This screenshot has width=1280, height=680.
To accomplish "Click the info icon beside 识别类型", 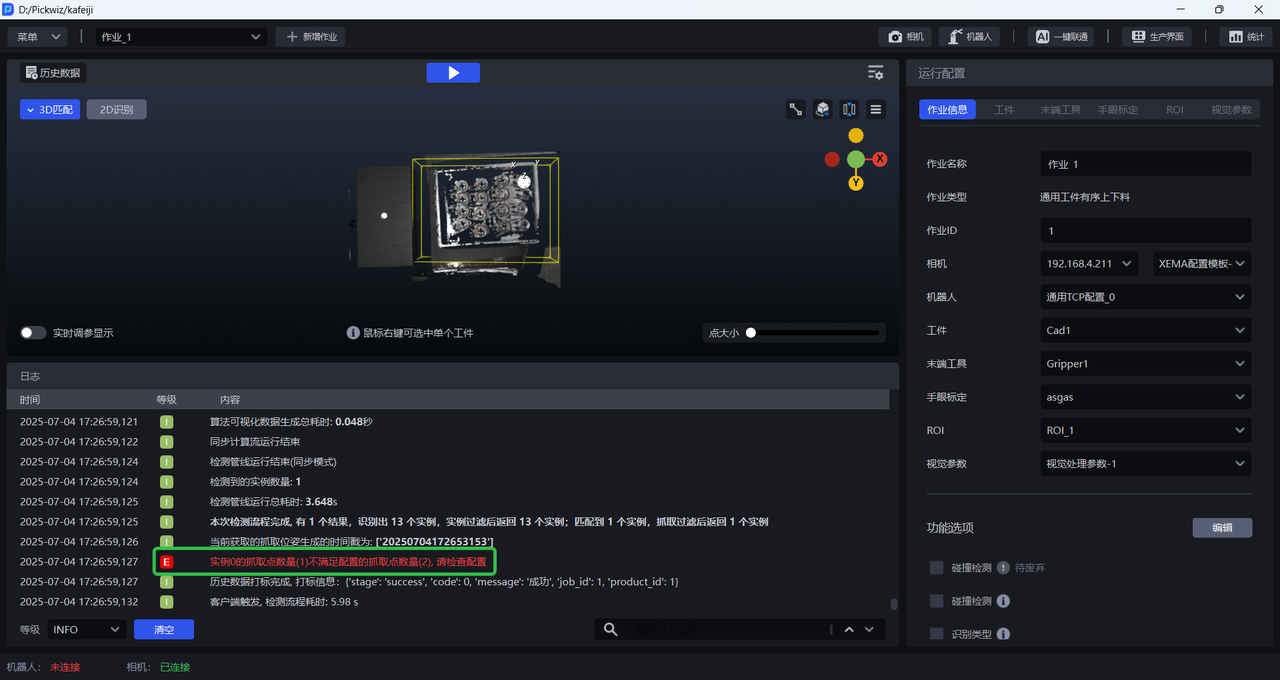I will (1003, 634).
